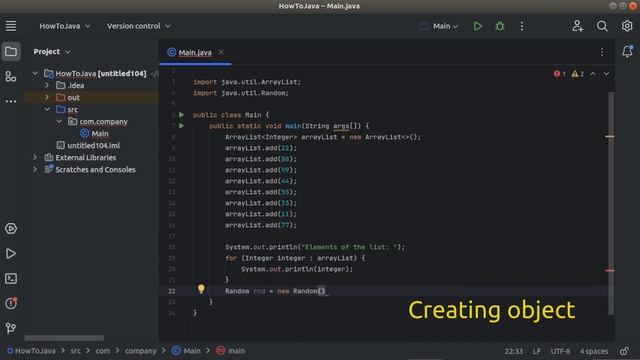
Task: Click the warnings count indicator
Action: (578, 74)
